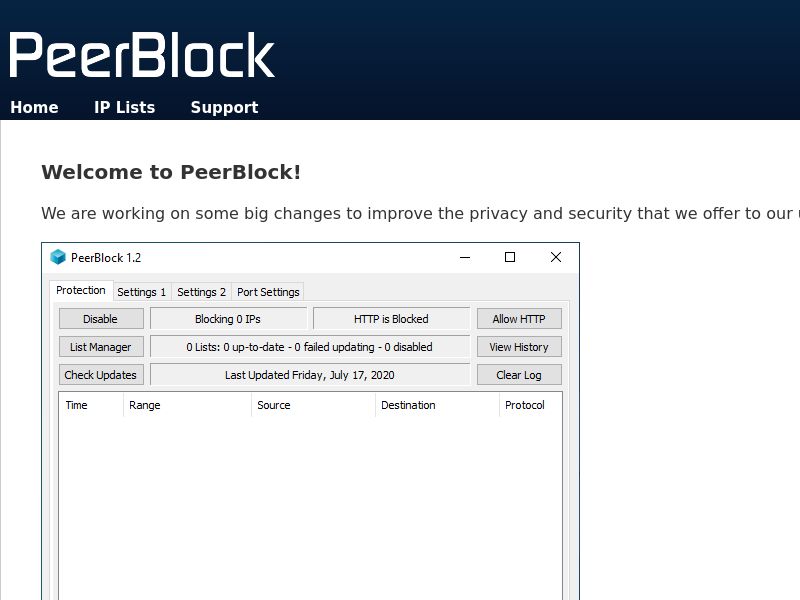This screenshot has height=600, width=800.
Task: Open the List Manager
Action: point(100,347)
